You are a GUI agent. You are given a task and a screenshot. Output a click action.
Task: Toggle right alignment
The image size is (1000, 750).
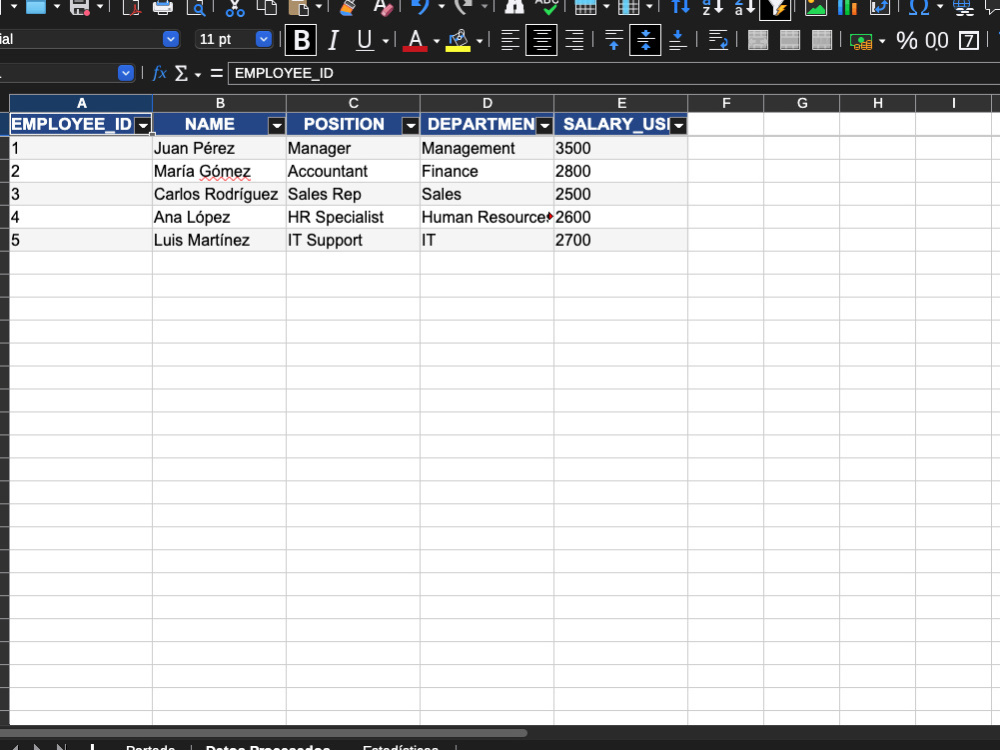(575, 40)
